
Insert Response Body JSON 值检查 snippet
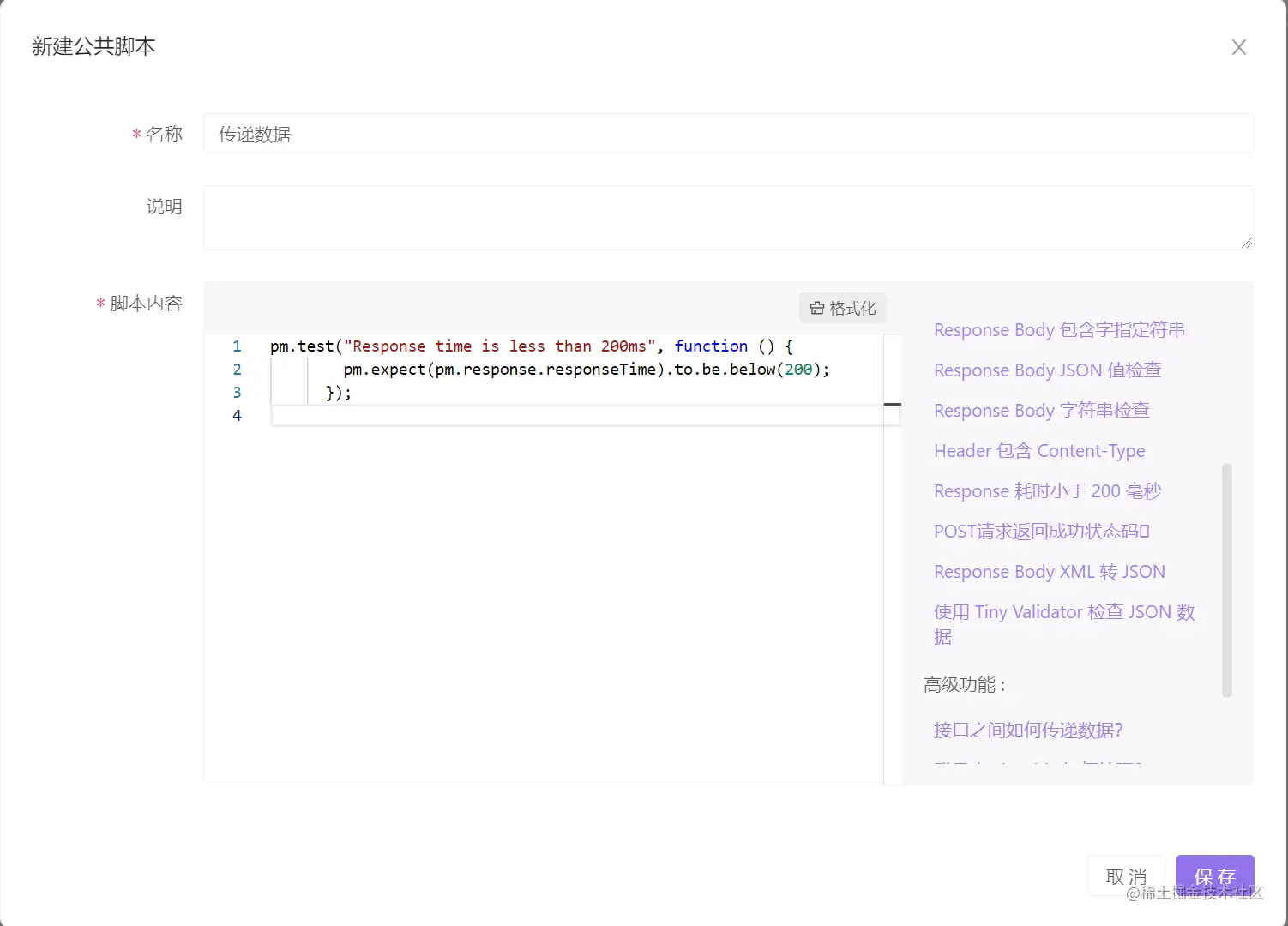(1047, 370)
